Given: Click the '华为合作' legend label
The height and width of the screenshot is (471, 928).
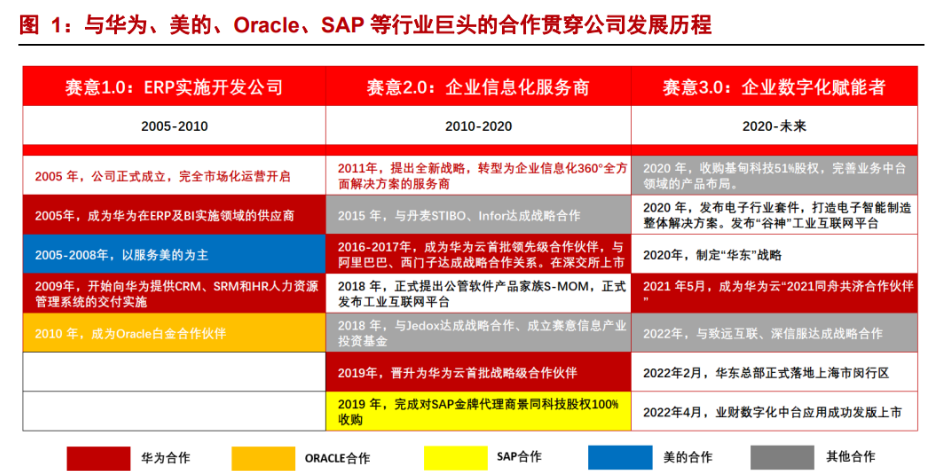Looking at the screenshot, I should pos(166,457).
